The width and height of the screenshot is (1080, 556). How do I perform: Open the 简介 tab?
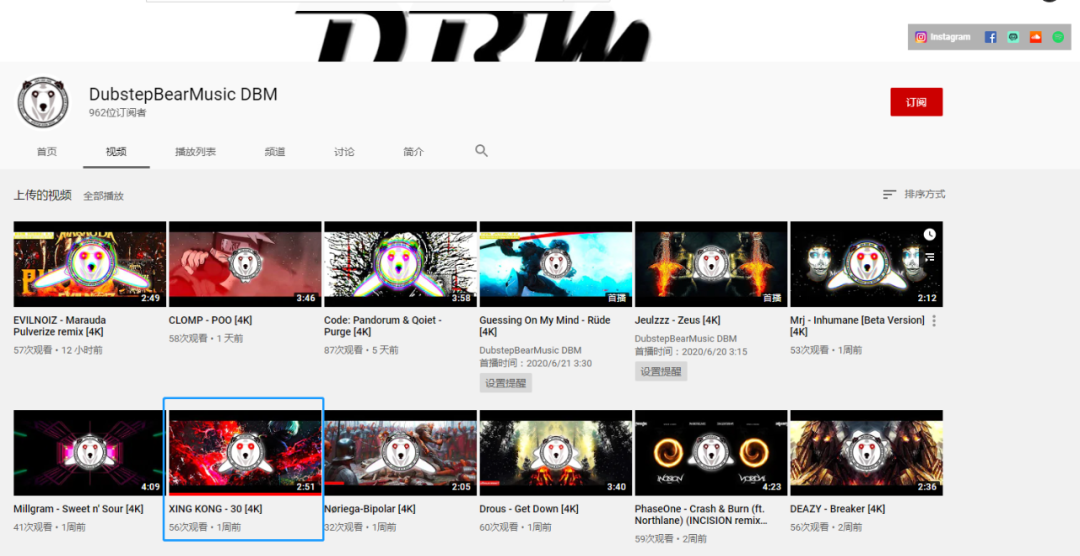click(x=413, y=152)
